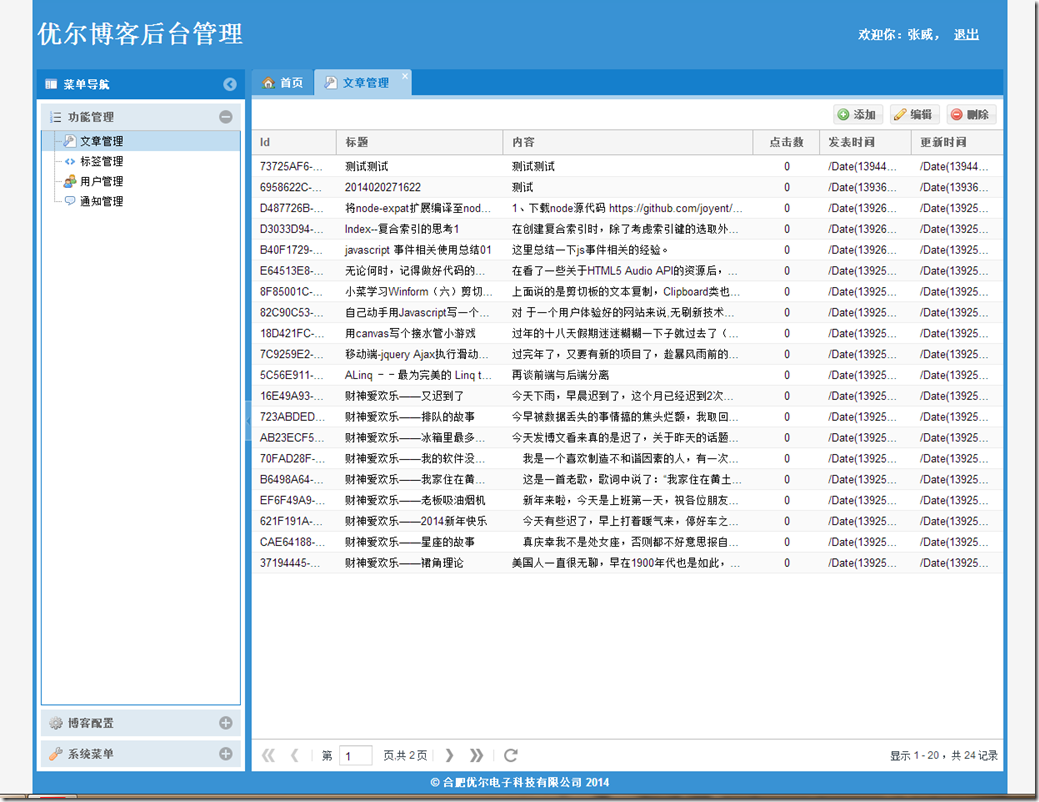1039x802 pixels.
Task: Click the previous page arrow icon
Action: pos(294,755)
